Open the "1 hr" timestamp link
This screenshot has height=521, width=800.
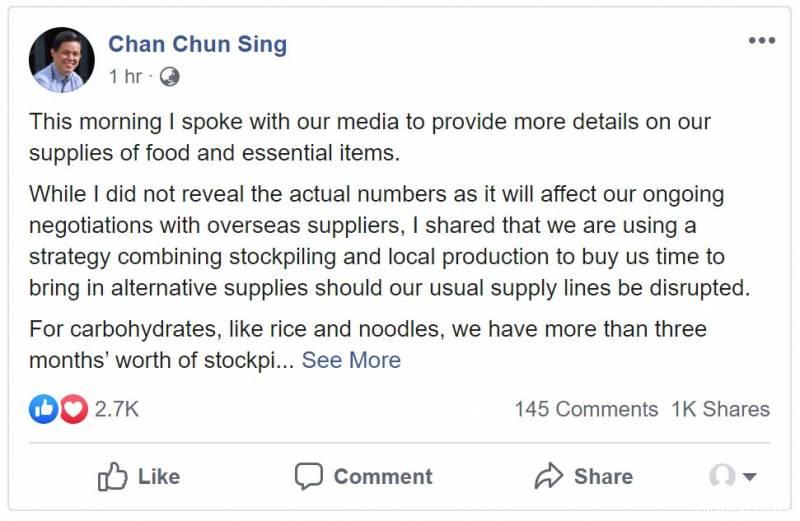pyautogui.click(x=126, y=76)
